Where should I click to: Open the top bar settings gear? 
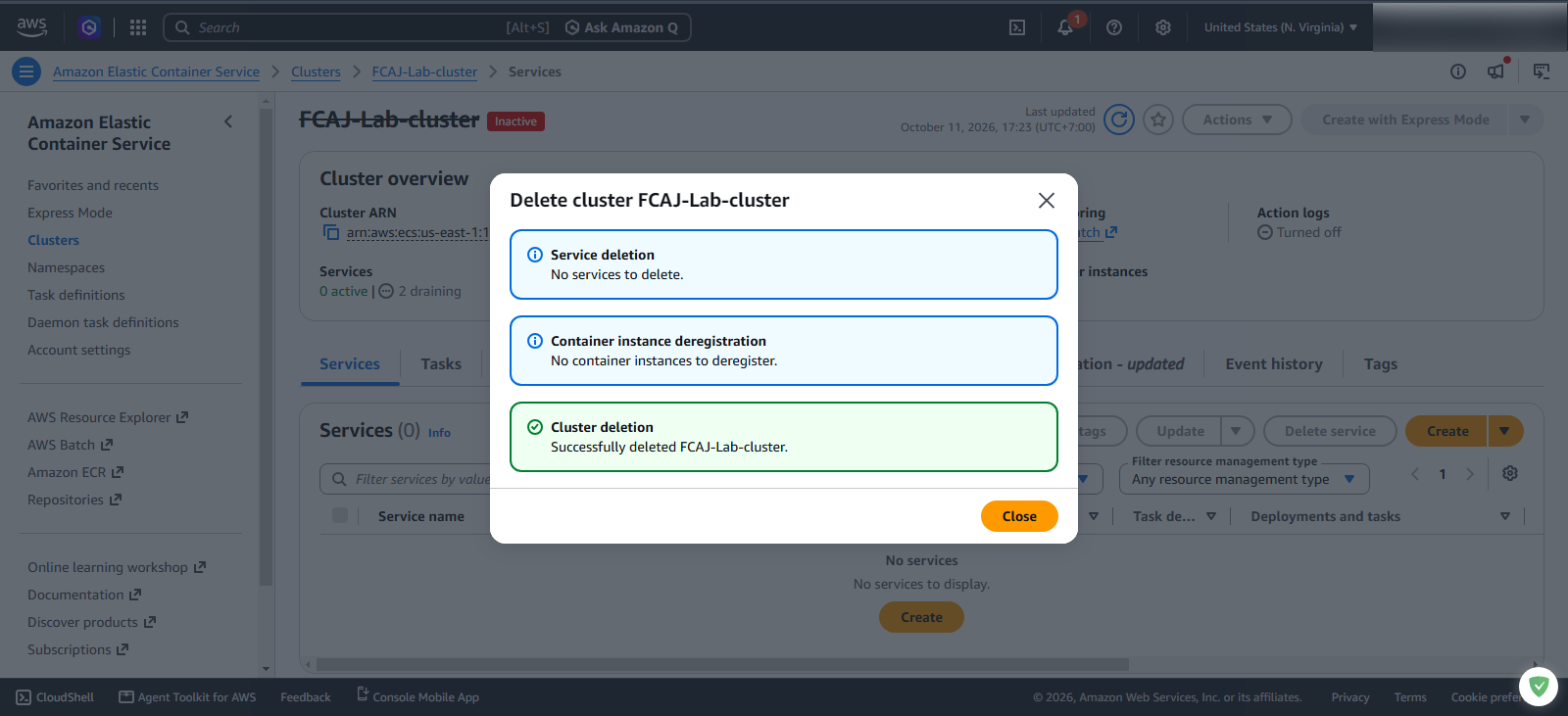click(1163, 27)
